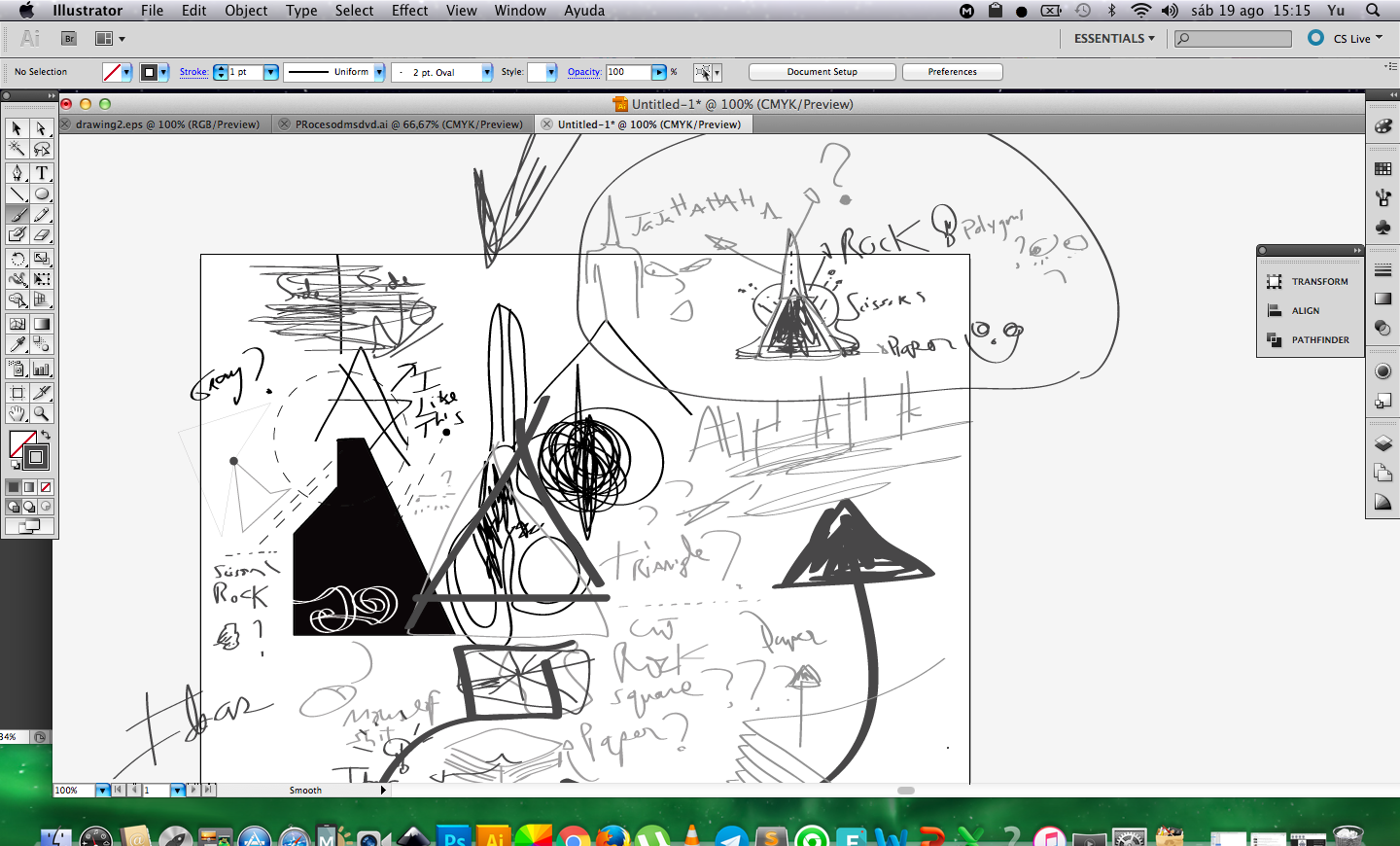The image size is (1400, 846).
Task: Select the Paintbrush tool
Action: click(x=17, y=214)
